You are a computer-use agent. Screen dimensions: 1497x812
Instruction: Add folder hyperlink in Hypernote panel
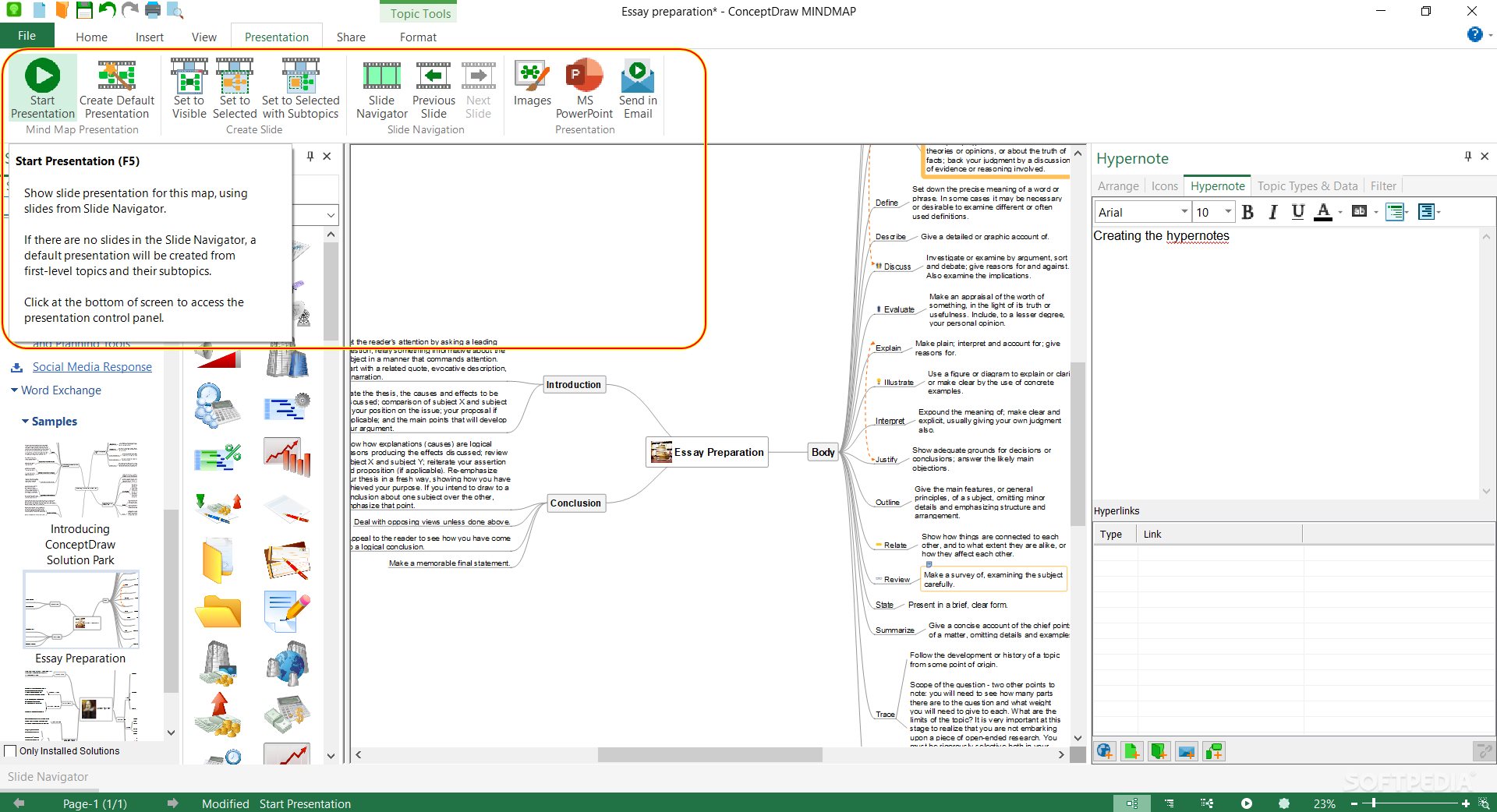[x=1159, y=751]
